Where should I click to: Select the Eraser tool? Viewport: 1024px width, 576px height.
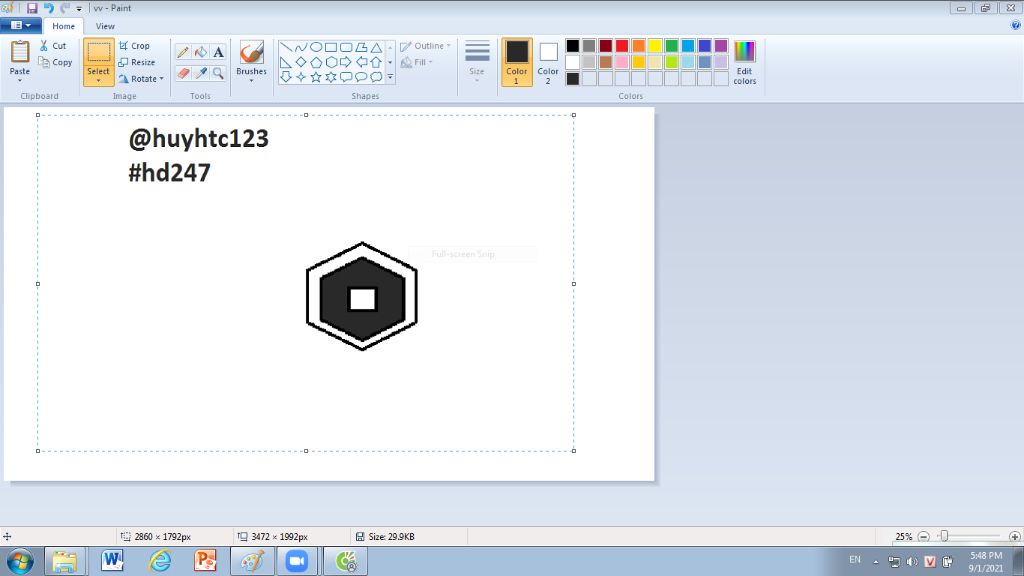pyautogui.click(x=183, y=73)
